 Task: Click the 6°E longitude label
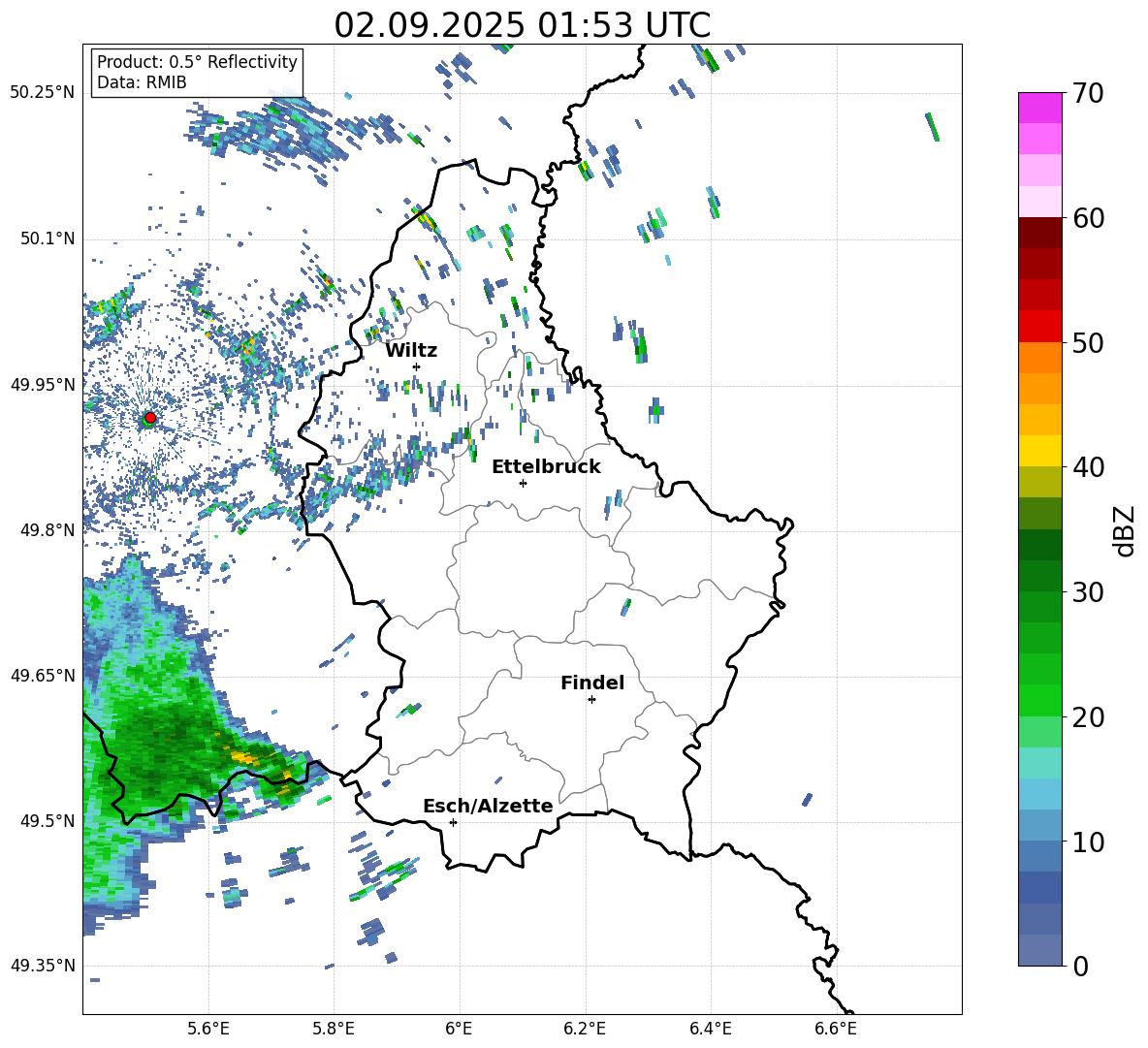click(x=459, y=1029)
